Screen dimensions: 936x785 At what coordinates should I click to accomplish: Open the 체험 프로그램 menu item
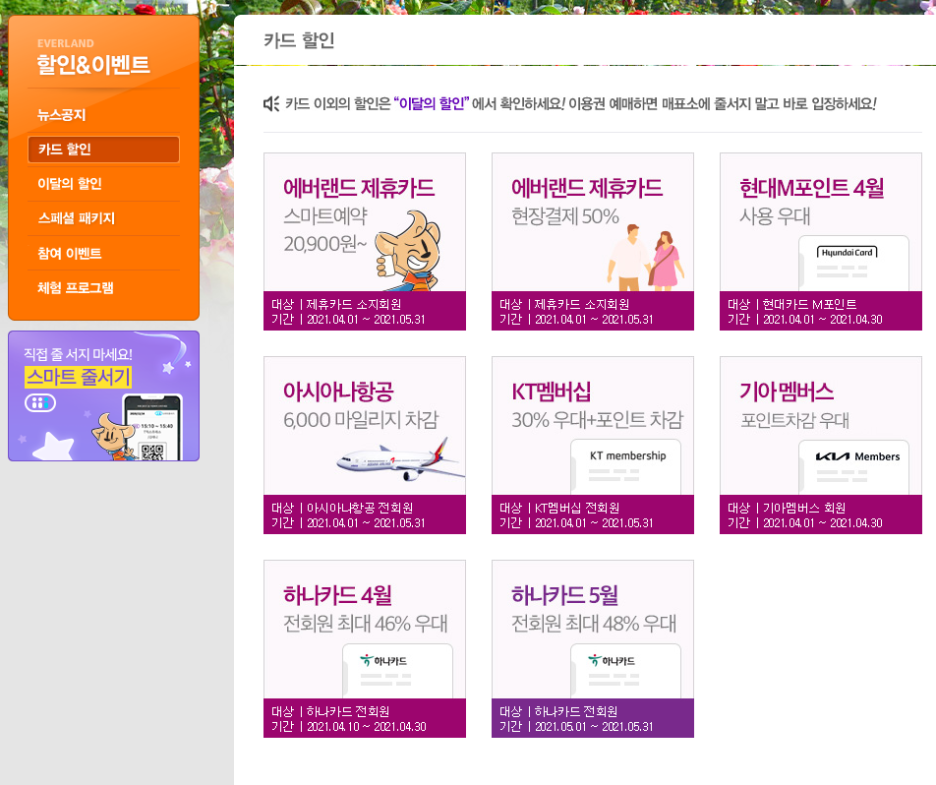tap(75, 288)
